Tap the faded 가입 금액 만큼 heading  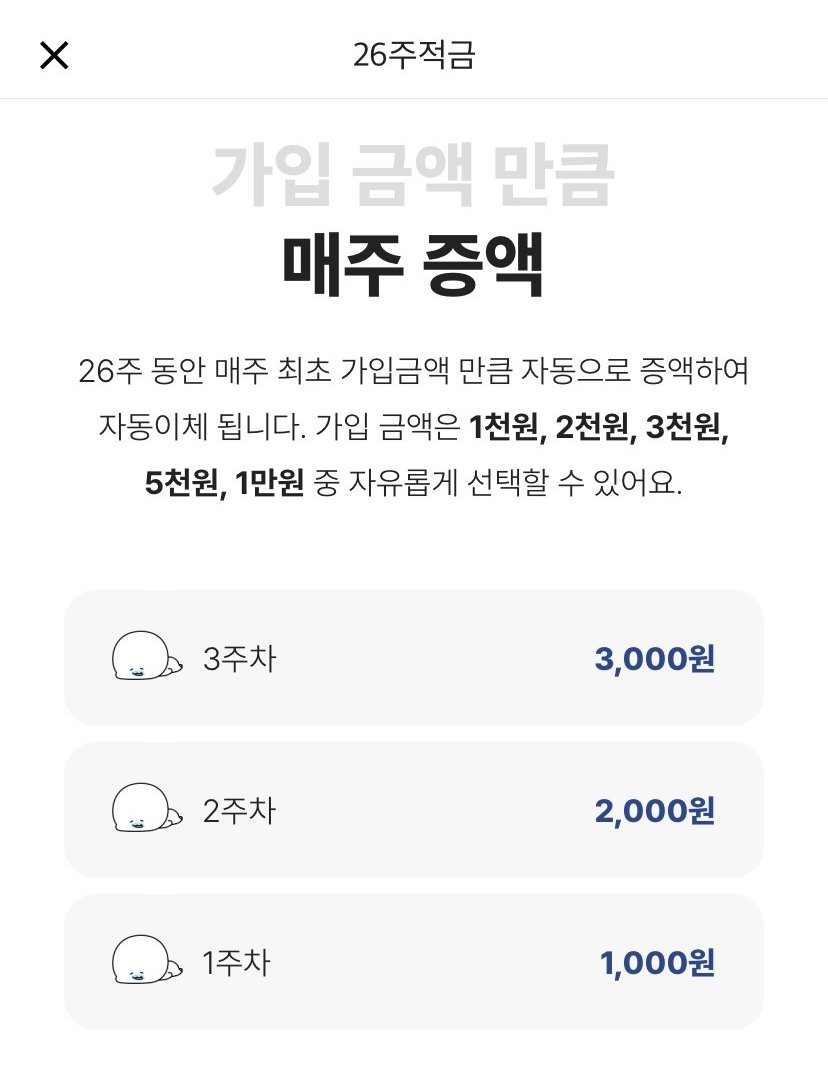coord(413,175)
